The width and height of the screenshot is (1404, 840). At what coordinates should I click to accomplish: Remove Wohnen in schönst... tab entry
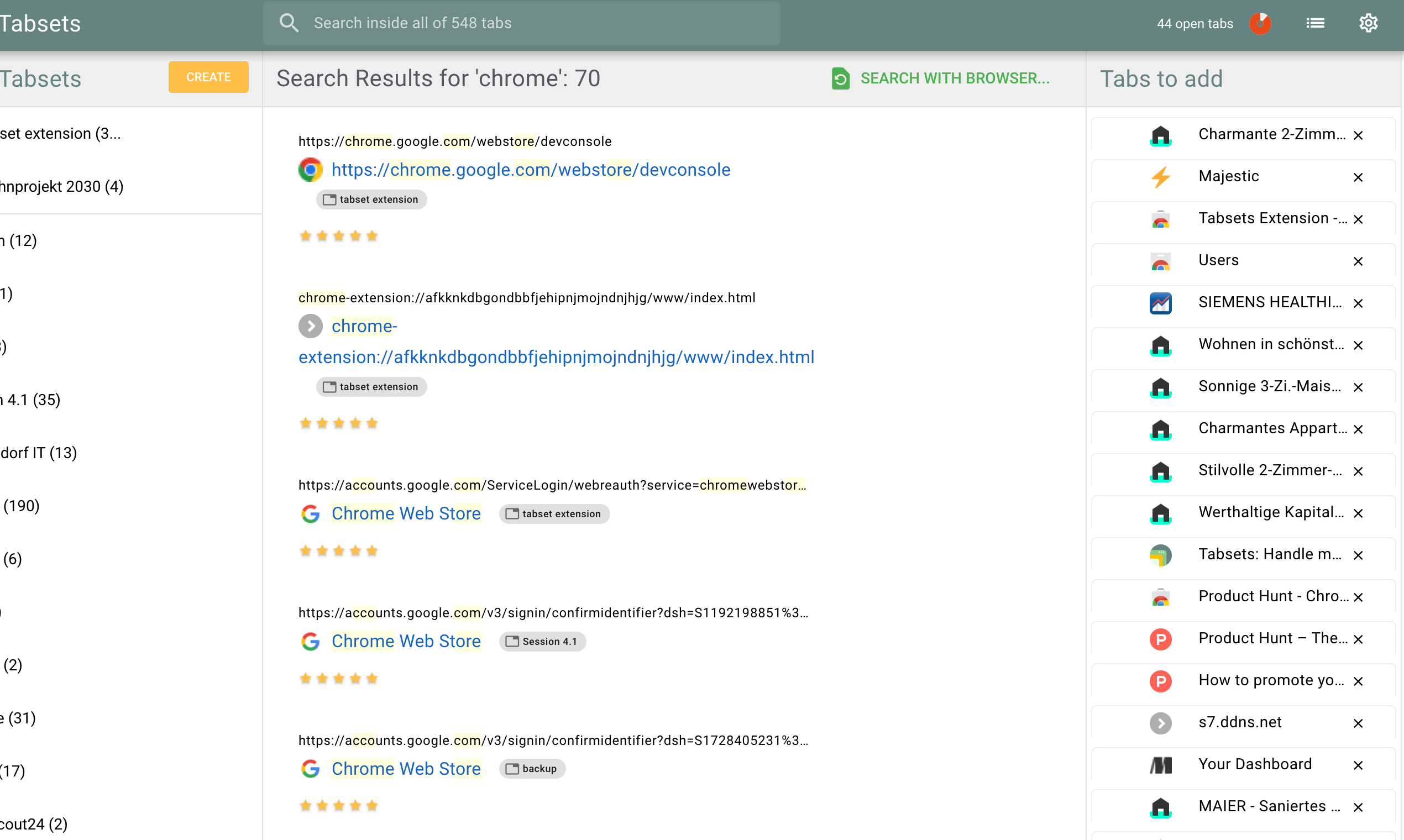click(1358, 345)
